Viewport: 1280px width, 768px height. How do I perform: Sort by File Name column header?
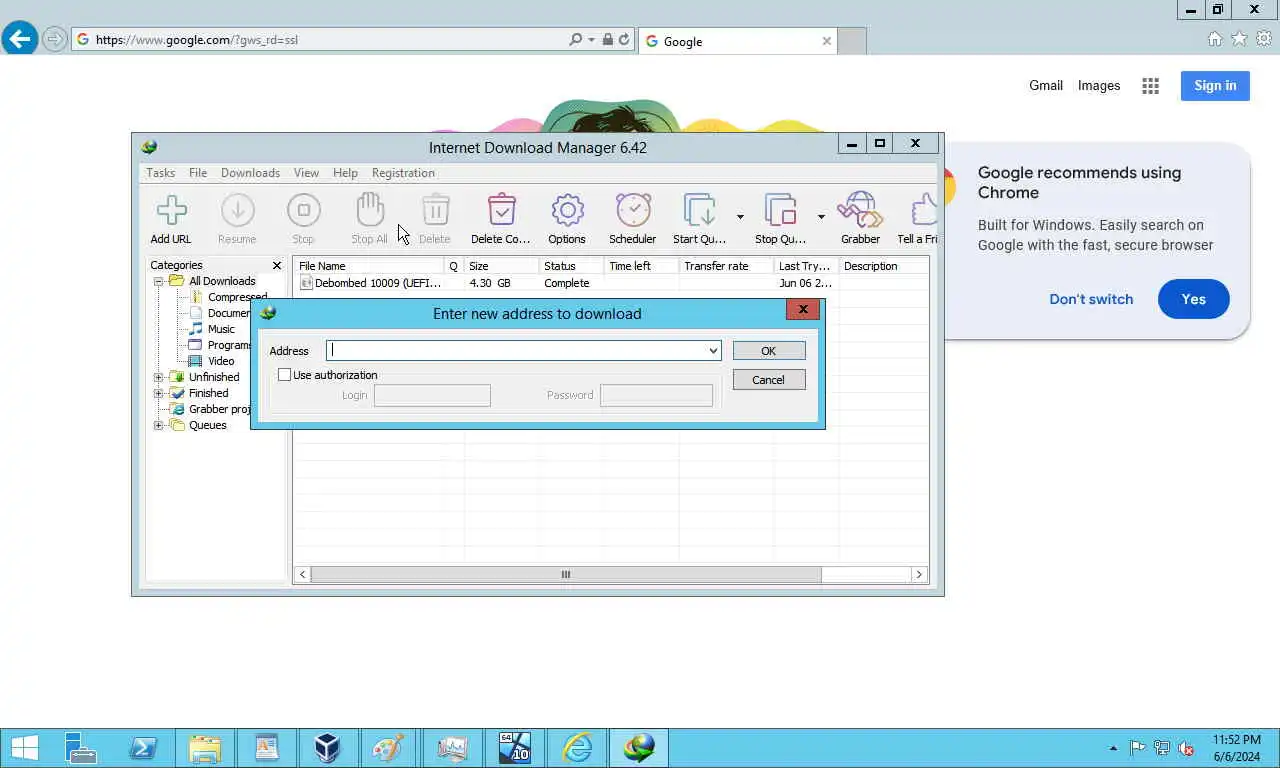[368, 266]
